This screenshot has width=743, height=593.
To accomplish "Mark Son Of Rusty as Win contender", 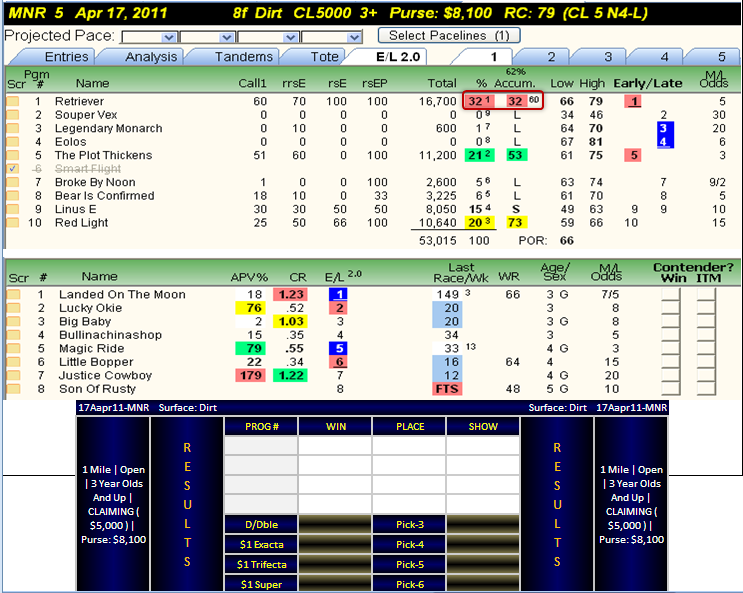I will 671,389.
